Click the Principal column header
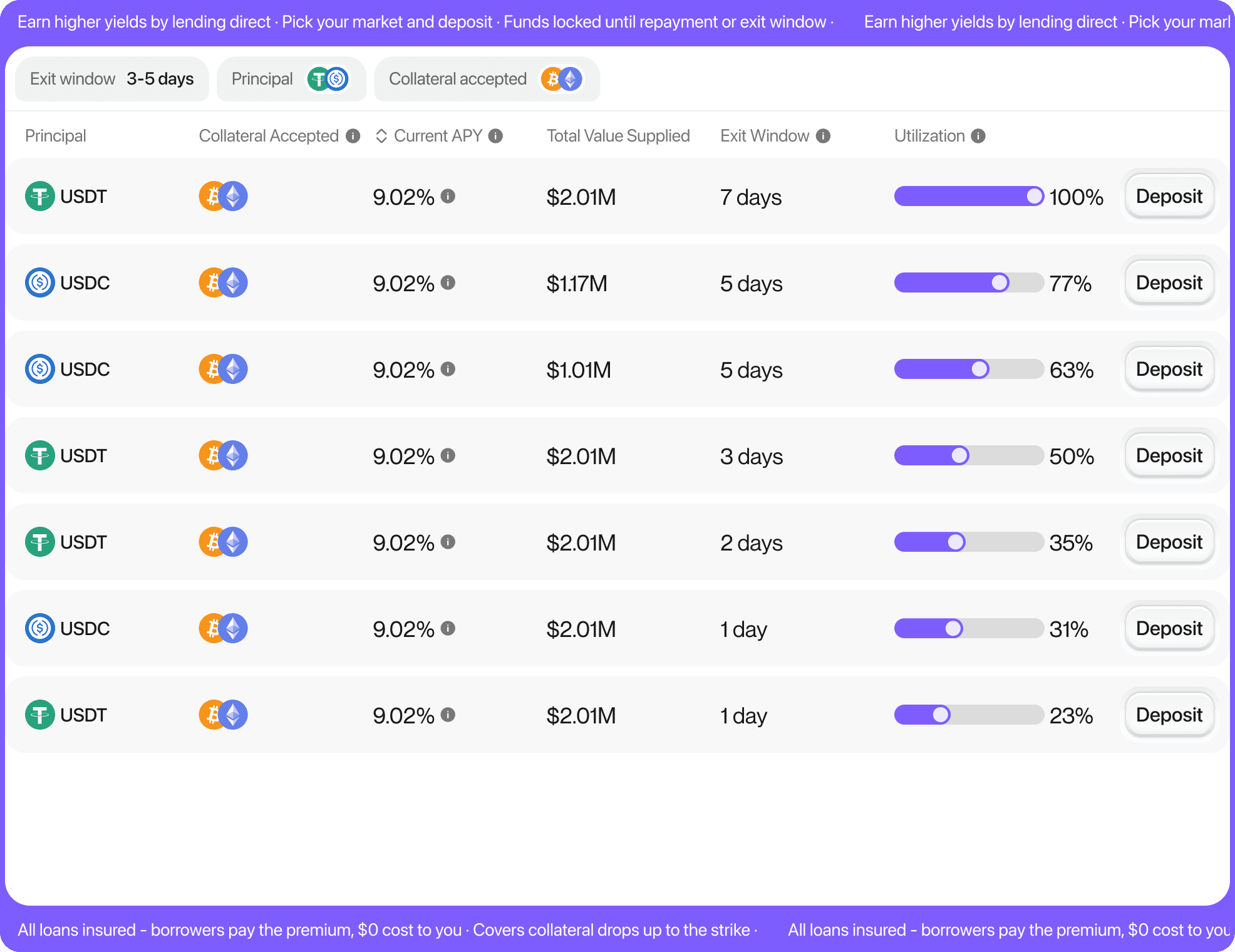 pyautogui.click(x=56, y=136)
